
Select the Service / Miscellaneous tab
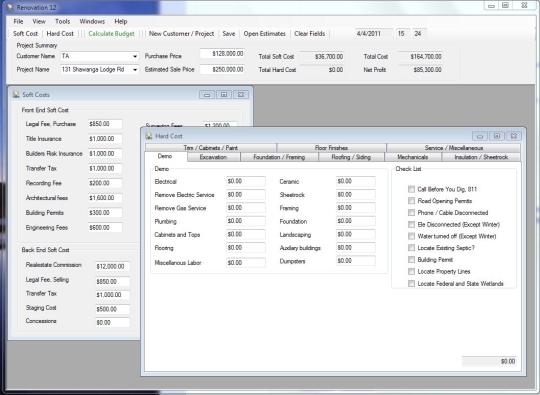(454, 148)
